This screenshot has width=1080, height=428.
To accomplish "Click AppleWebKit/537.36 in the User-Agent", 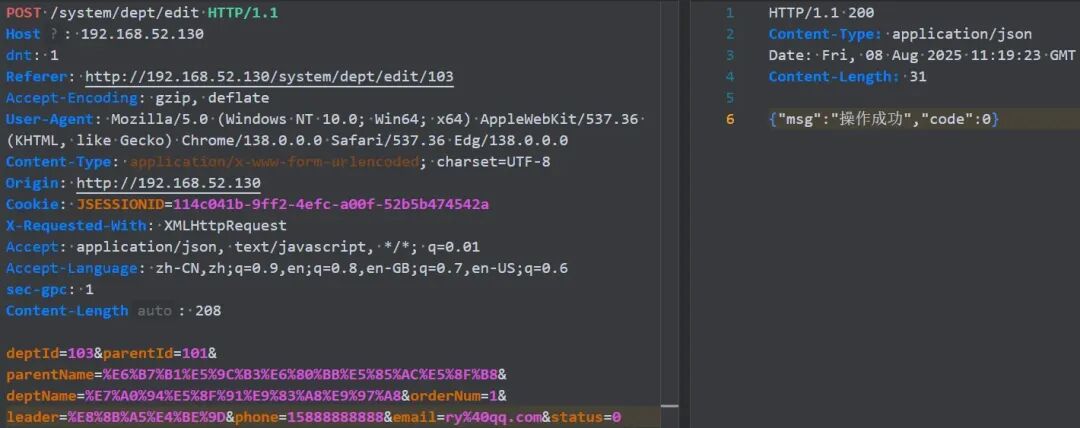I will tap(559, 119).
